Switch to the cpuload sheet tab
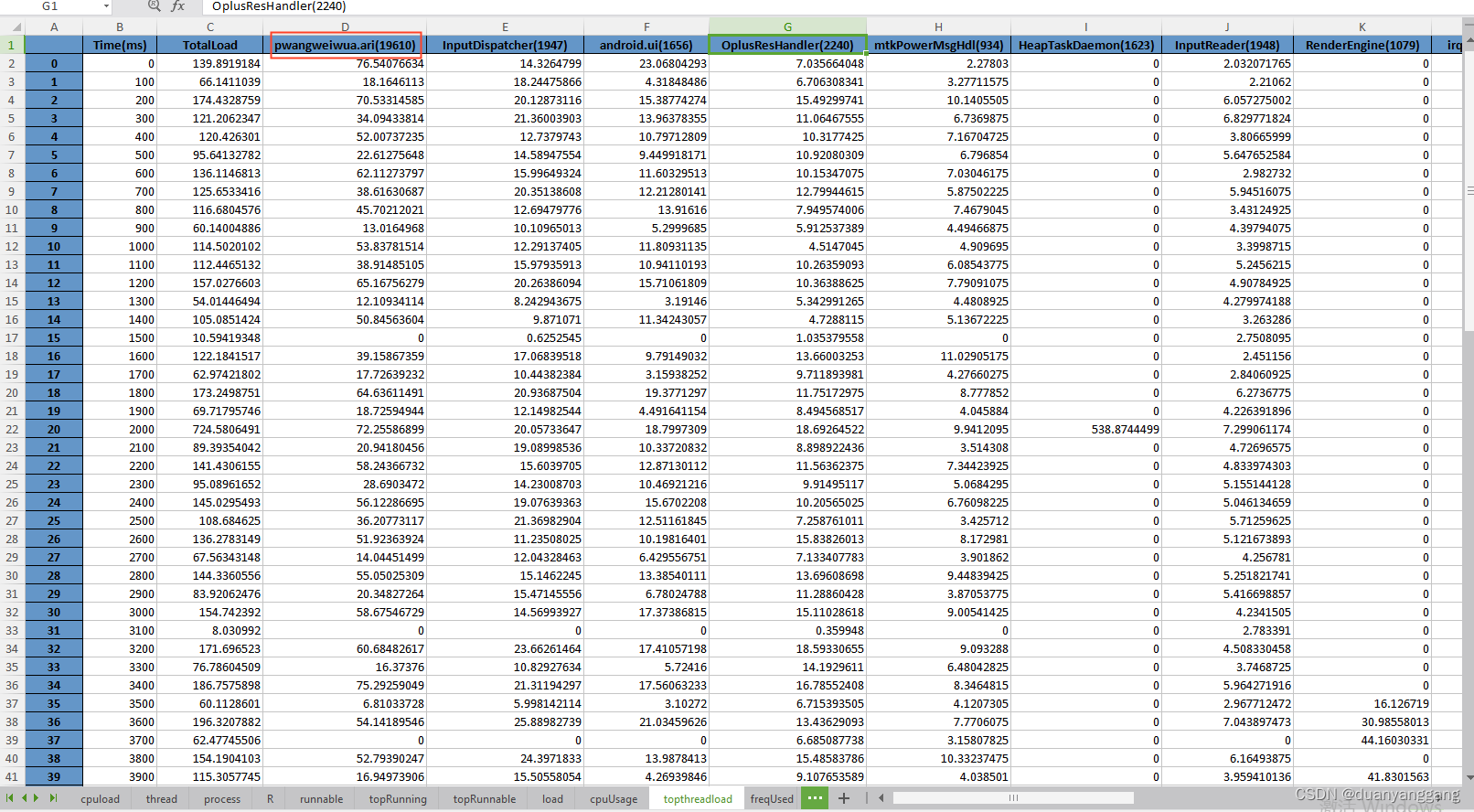 [100, 798]
